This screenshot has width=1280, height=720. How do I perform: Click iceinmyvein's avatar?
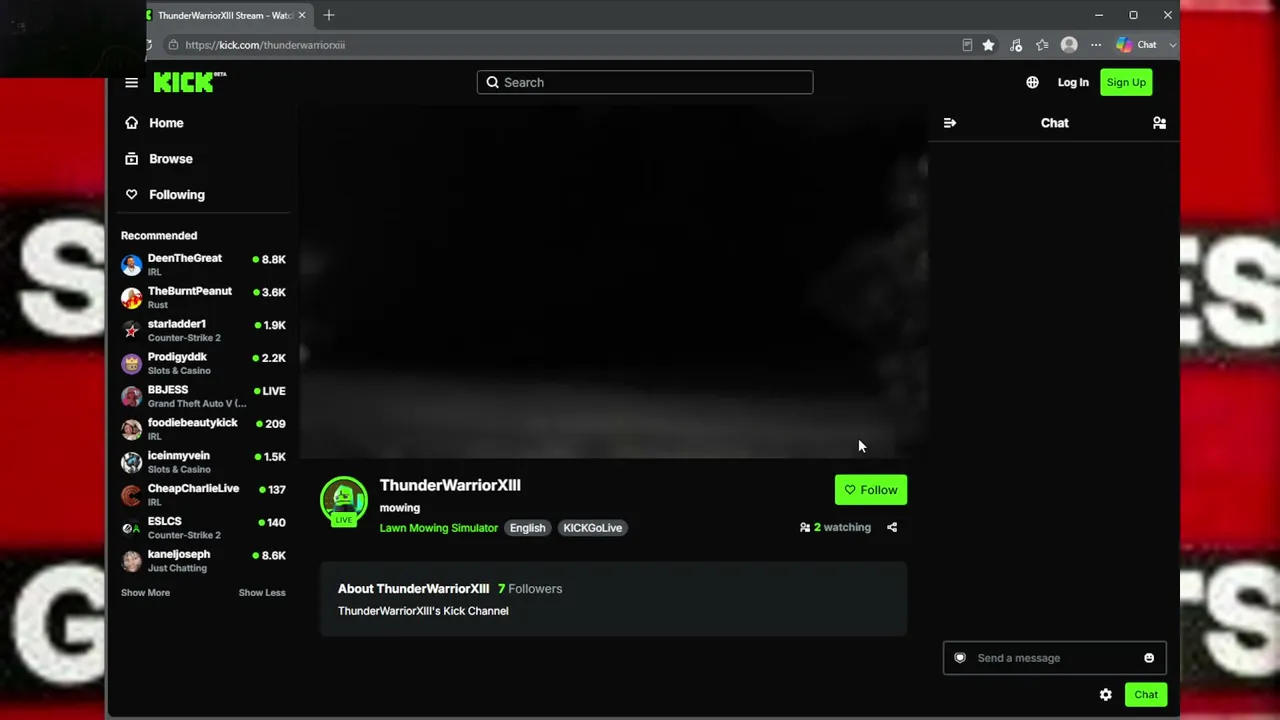pyautogui.click(x=131, y=462)
